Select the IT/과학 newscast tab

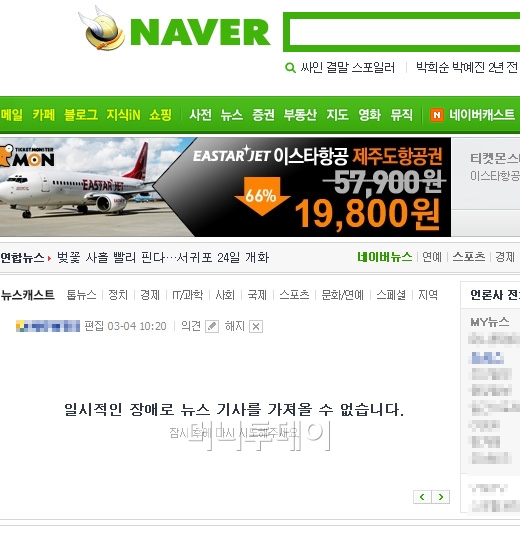[x=187, y=295]
